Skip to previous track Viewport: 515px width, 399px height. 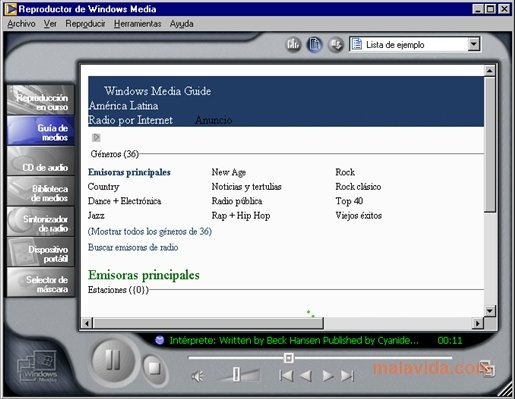pyautogui.click(x=286, y=376)
